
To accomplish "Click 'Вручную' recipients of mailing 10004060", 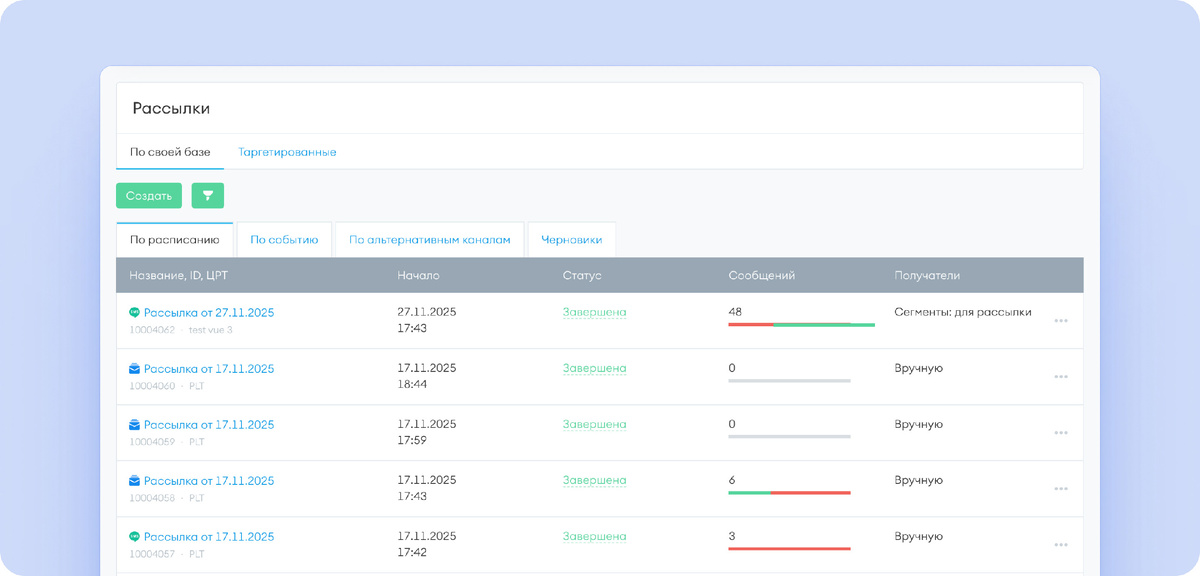I will 919,368.
